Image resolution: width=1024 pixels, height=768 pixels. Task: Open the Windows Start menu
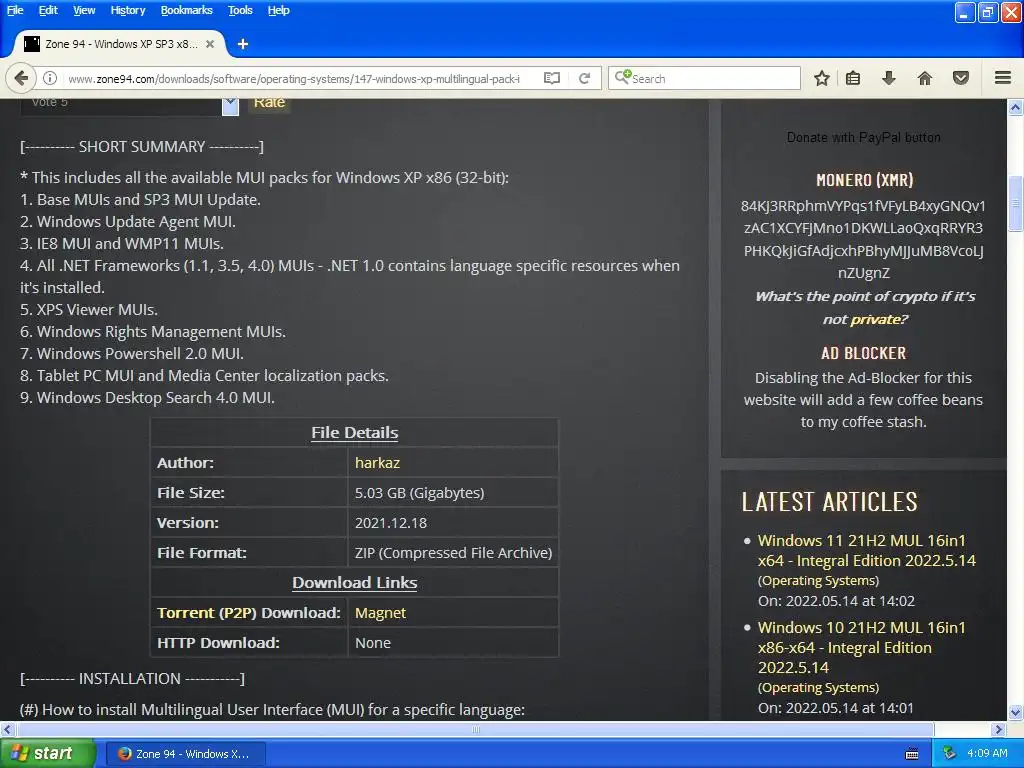(x=47, y=753)
